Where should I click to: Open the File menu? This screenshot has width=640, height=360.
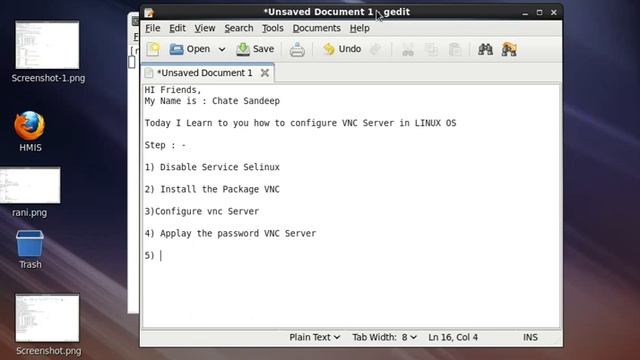(153, 28)
